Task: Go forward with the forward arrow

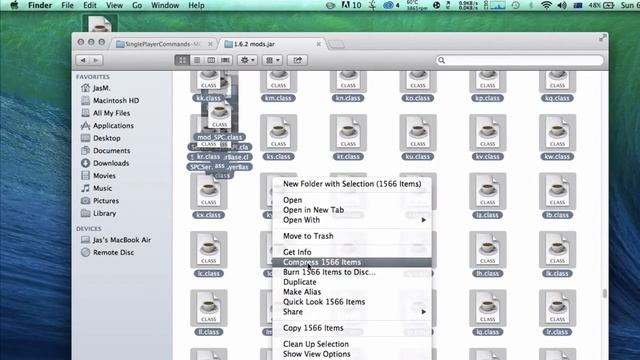Action: pos(96,60)
